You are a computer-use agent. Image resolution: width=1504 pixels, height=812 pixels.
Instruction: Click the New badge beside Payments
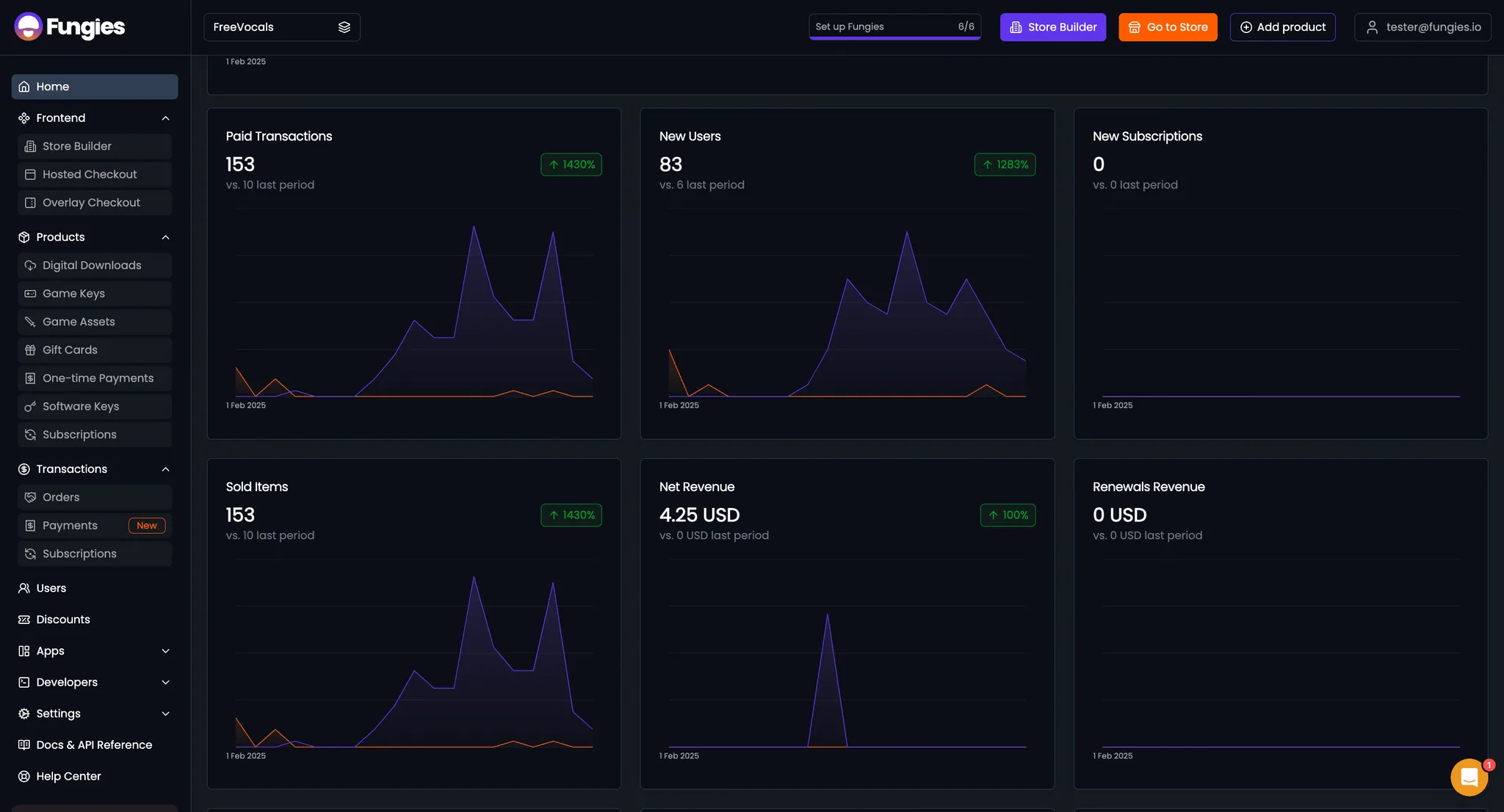147,526
